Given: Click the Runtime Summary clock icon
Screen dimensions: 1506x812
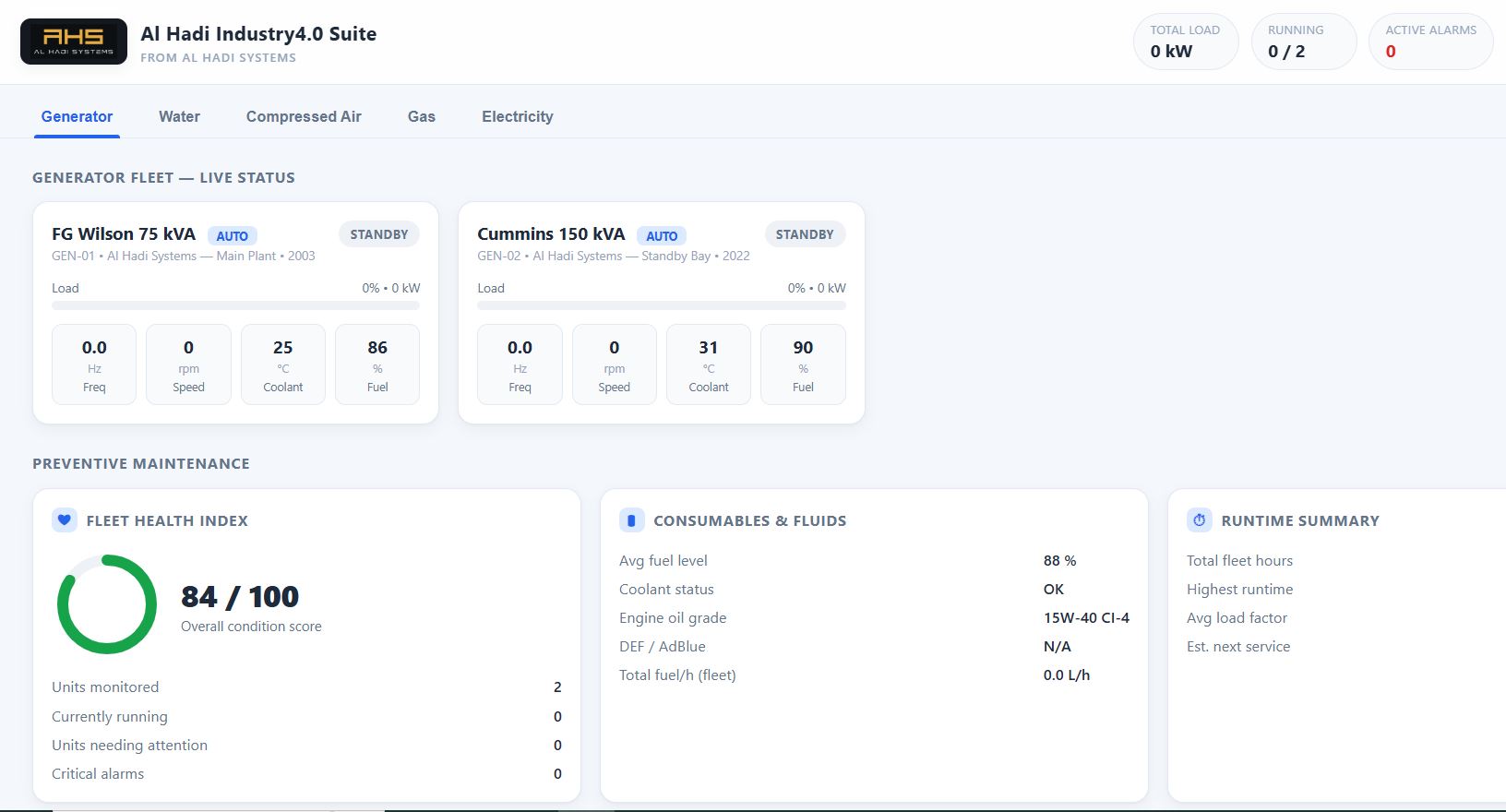Looking at the screenshot, I should (x=1199, y=520).
